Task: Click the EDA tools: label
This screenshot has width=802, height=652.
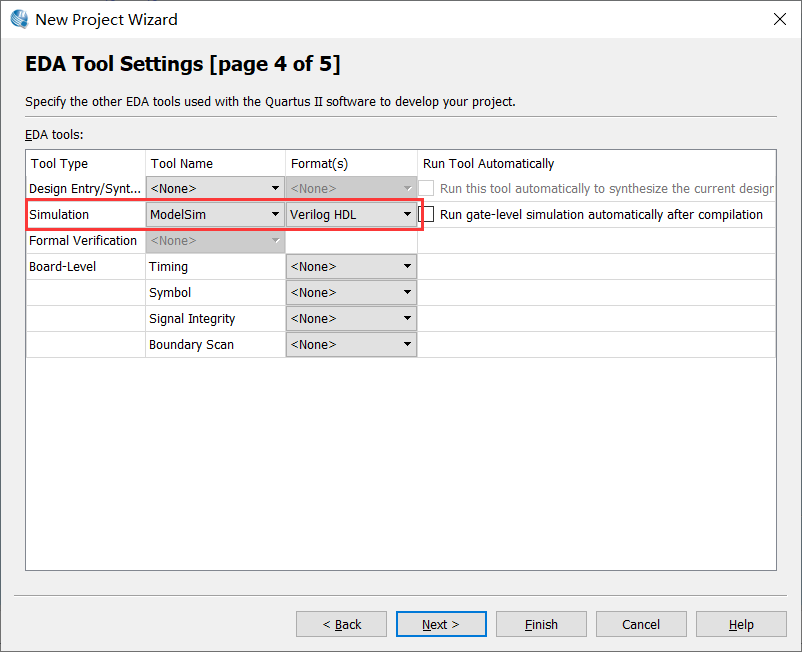Action: (x=54, y=134)
